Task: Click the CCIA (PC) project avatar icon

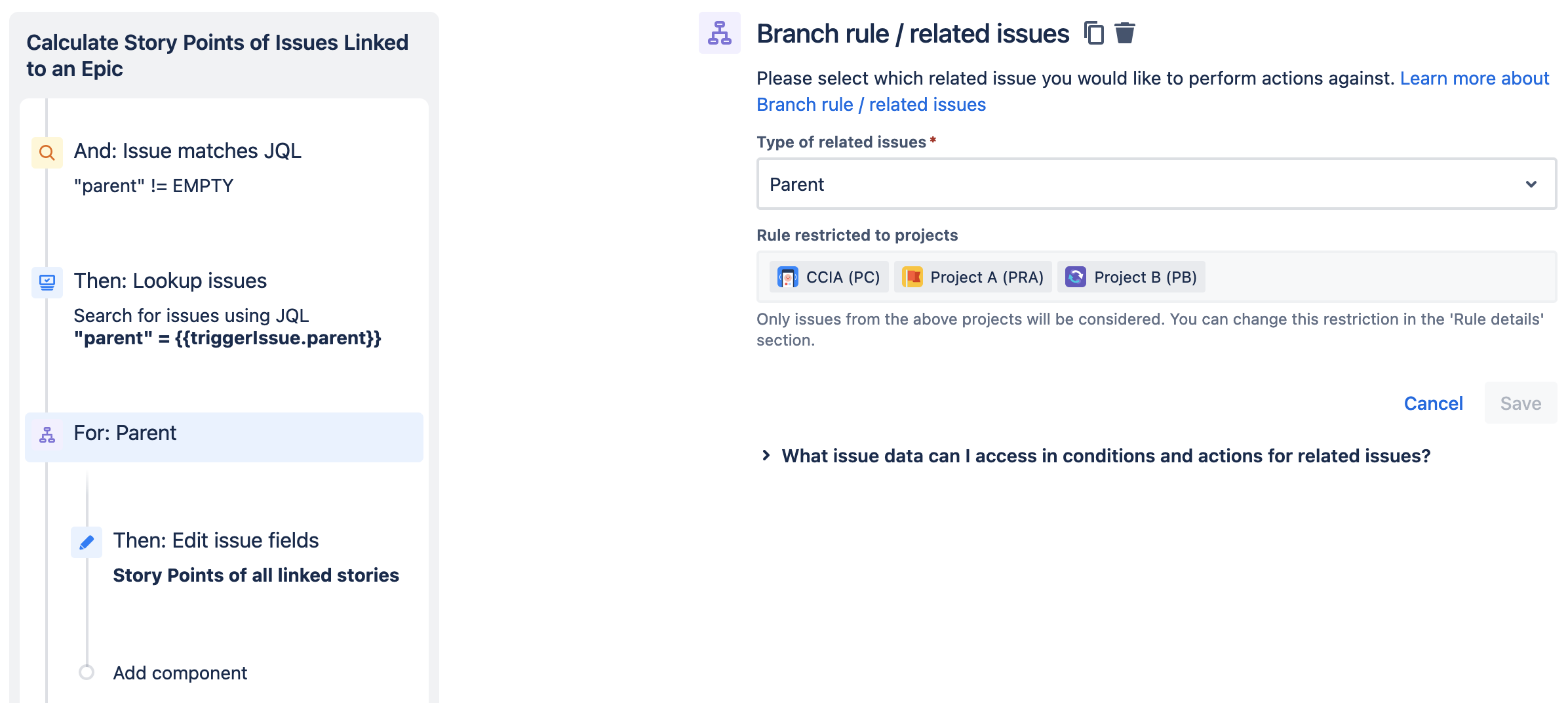Action: (x=788, y=277)
